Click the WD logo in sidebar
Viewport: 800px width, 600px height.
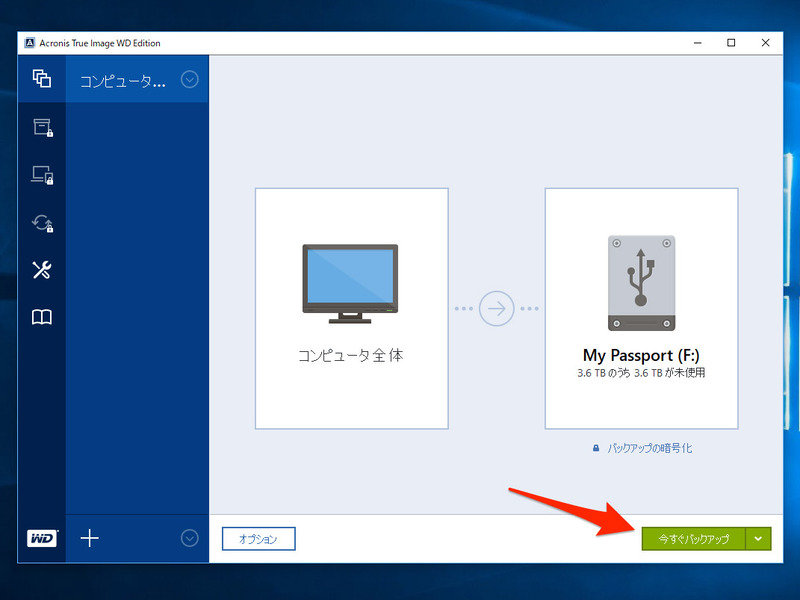[x=42, y=538]
